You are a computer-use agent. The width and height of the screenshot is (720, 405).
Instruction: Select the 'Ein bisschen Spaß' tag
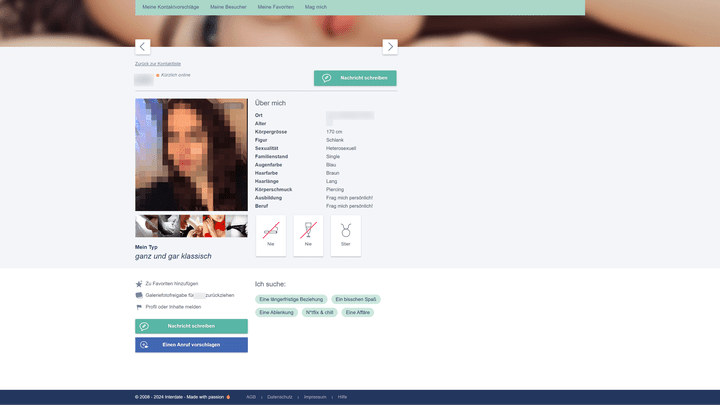(356, 299)
